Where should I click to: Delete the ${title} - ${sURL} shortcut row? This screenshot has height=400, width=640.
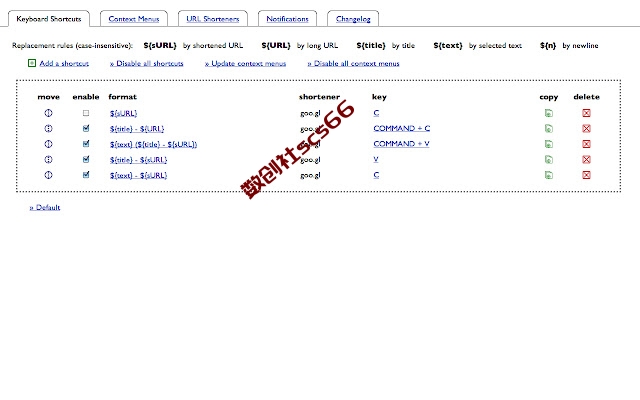[x=587, y=160]
